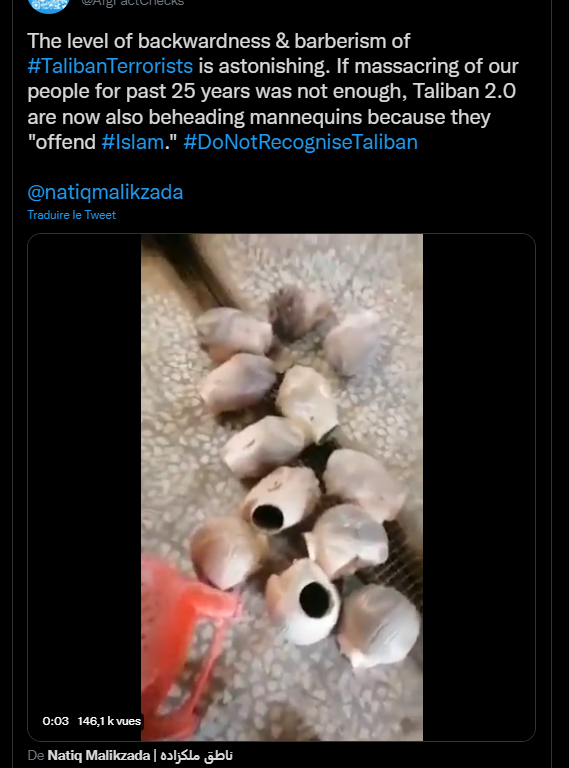
Task: Click the black right letterbox of video
Action: 479,487
